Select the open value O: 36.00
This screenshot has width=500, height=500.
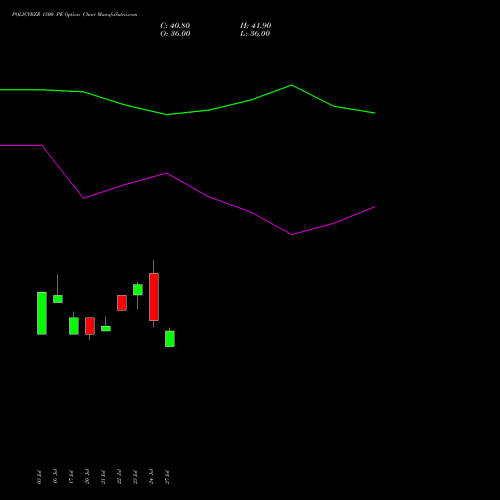[x=175, y=34]
